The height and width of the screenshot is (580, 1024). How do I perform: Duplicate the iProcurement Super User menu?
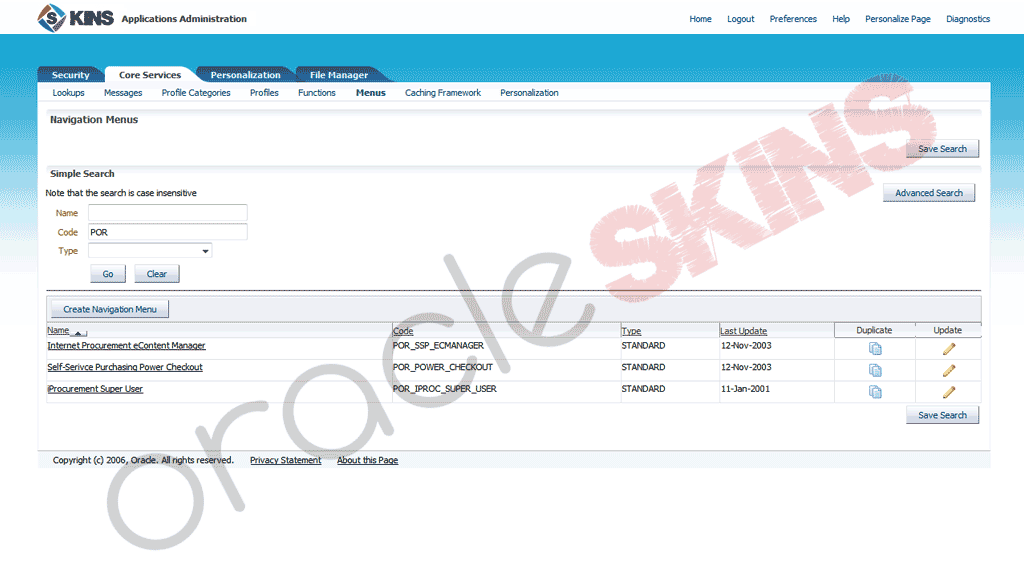coord(875,392)
